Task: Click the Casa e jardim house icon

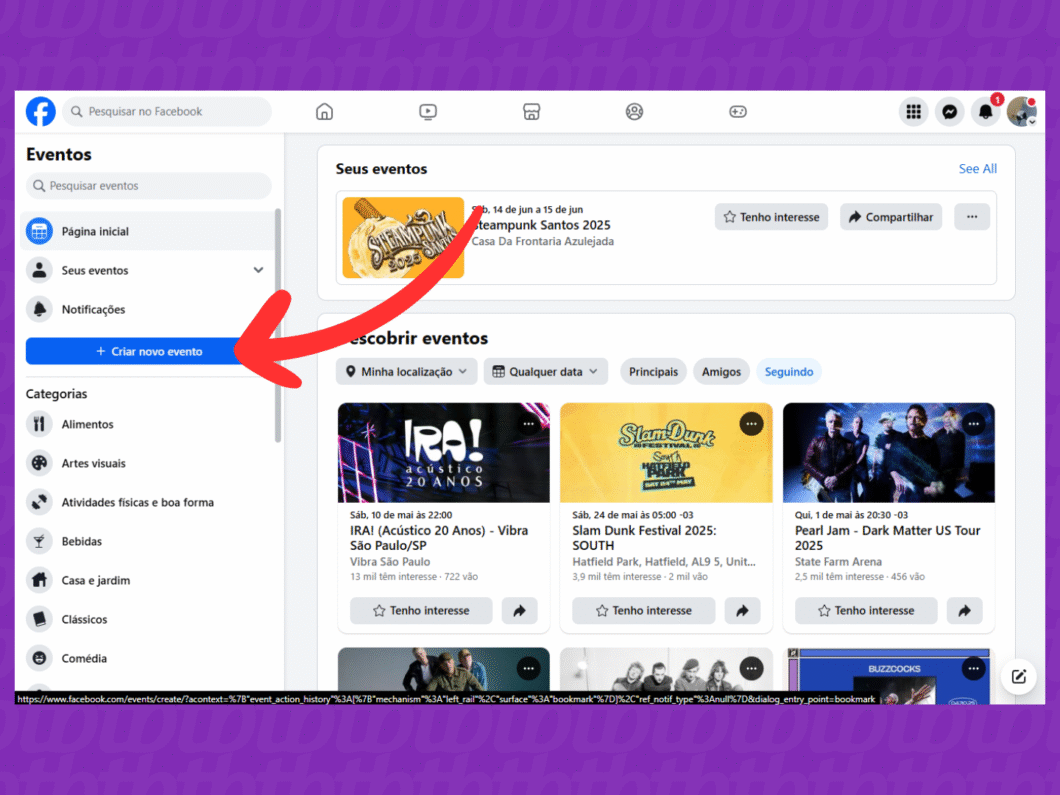Action: (x=39, y=580)
